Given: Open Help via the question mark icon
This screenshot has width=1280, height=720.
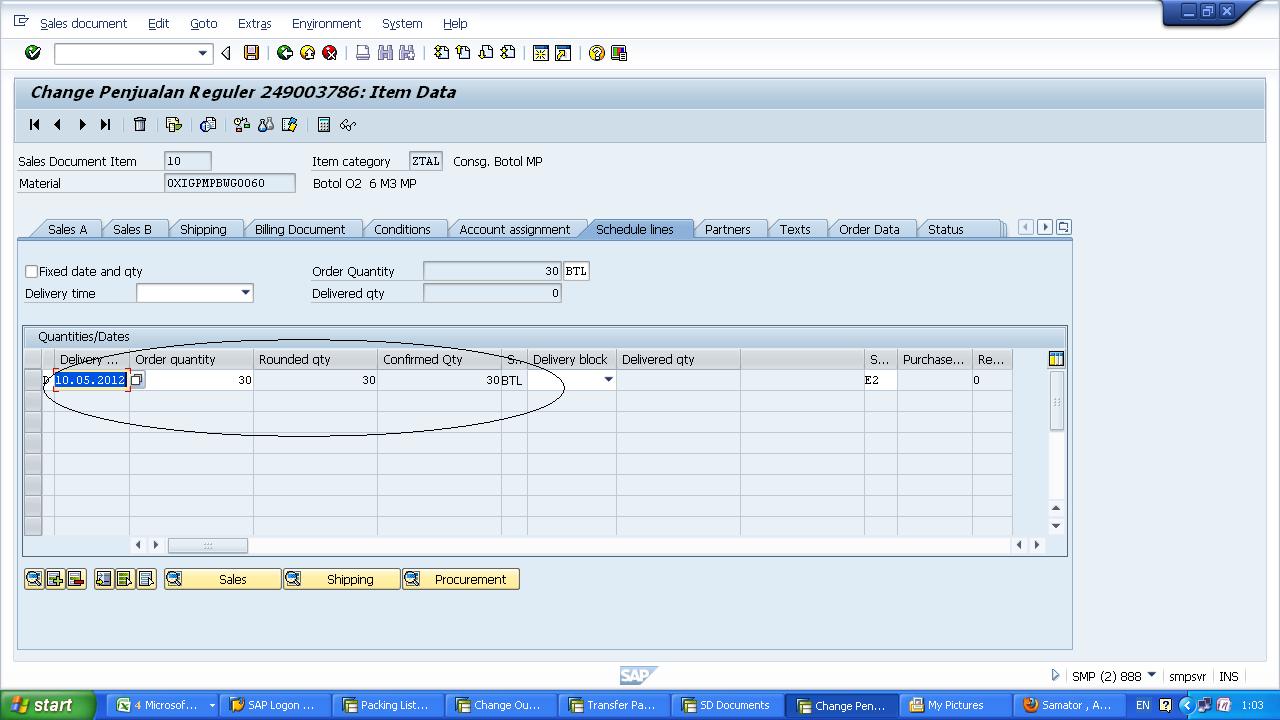Looking at the screenshot, I should [x=597, y=53].
